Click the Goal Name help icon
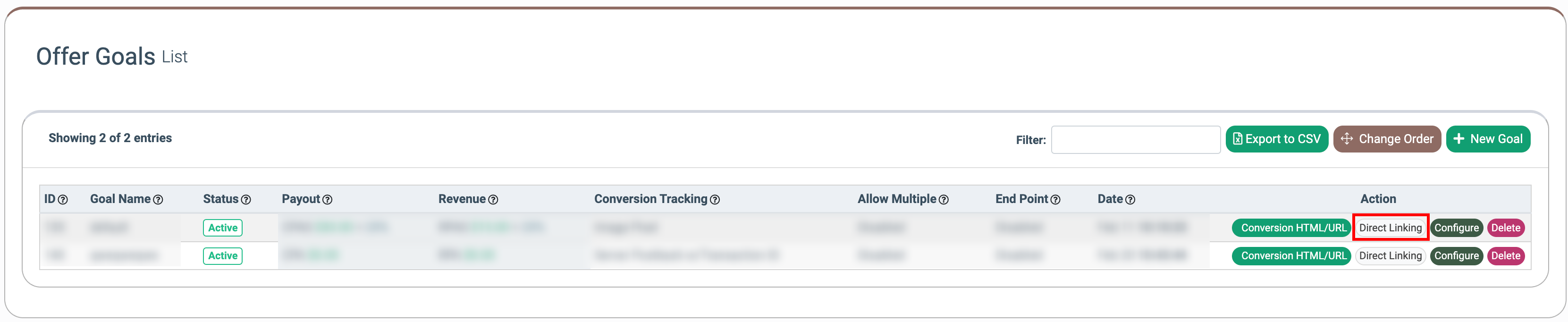The image size is (1568, 322). pyautogui.click(x=158, y=200)
